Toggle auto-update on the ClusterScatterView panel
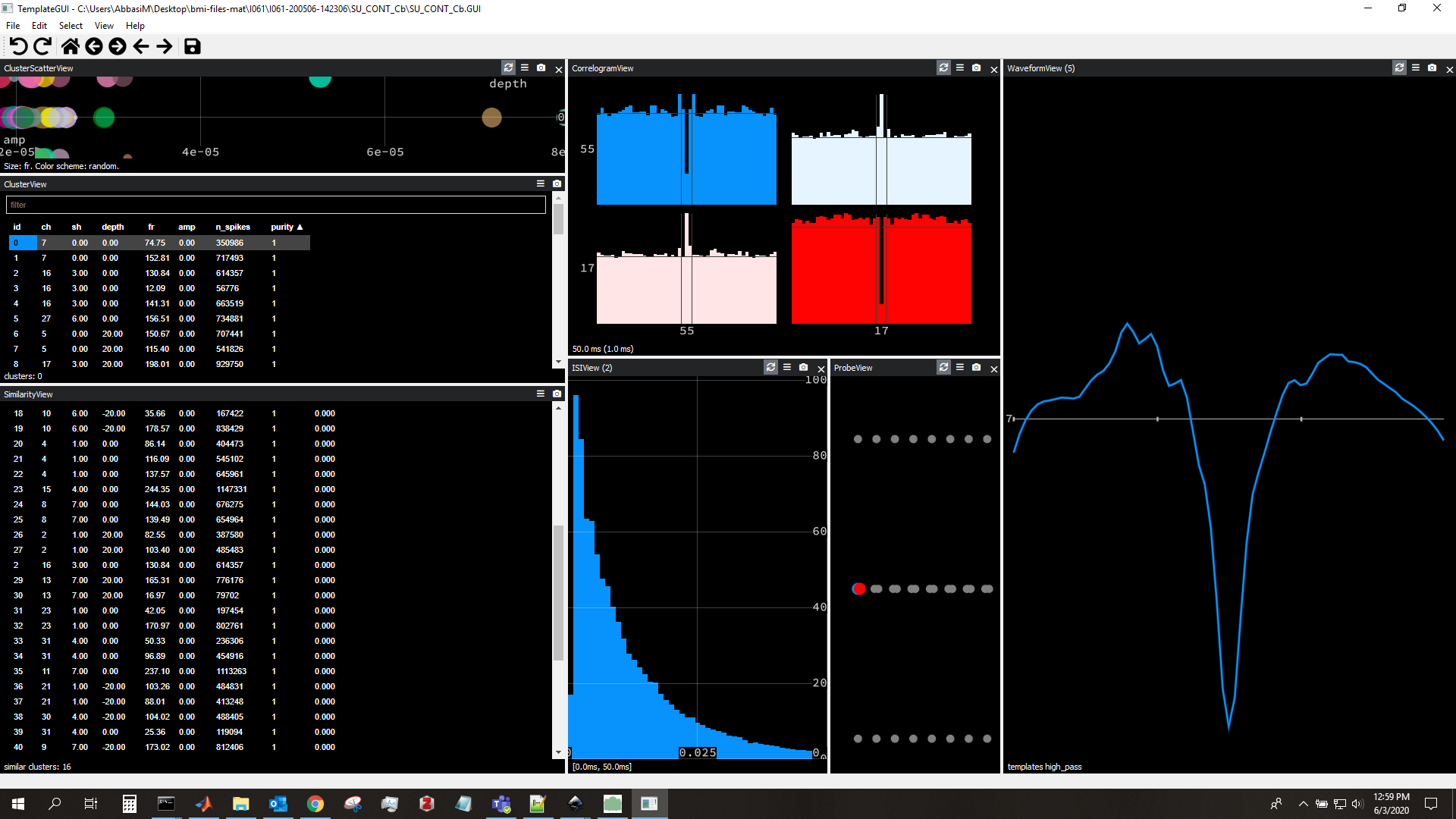Screen dimensions: 1456x819 pos(508,68)
